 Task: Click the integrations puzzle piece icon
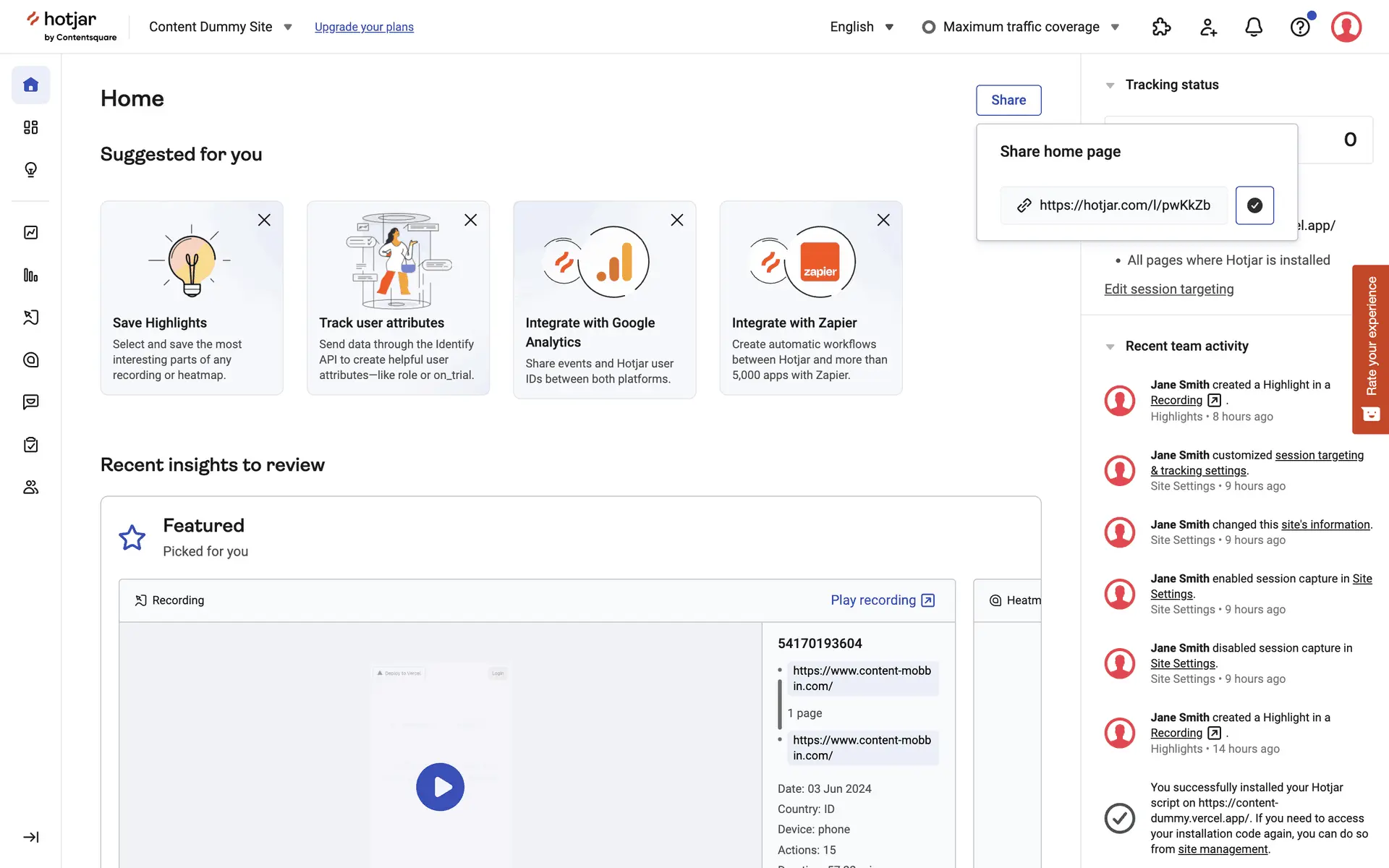pyautogui.click(x=1161, y=27)
